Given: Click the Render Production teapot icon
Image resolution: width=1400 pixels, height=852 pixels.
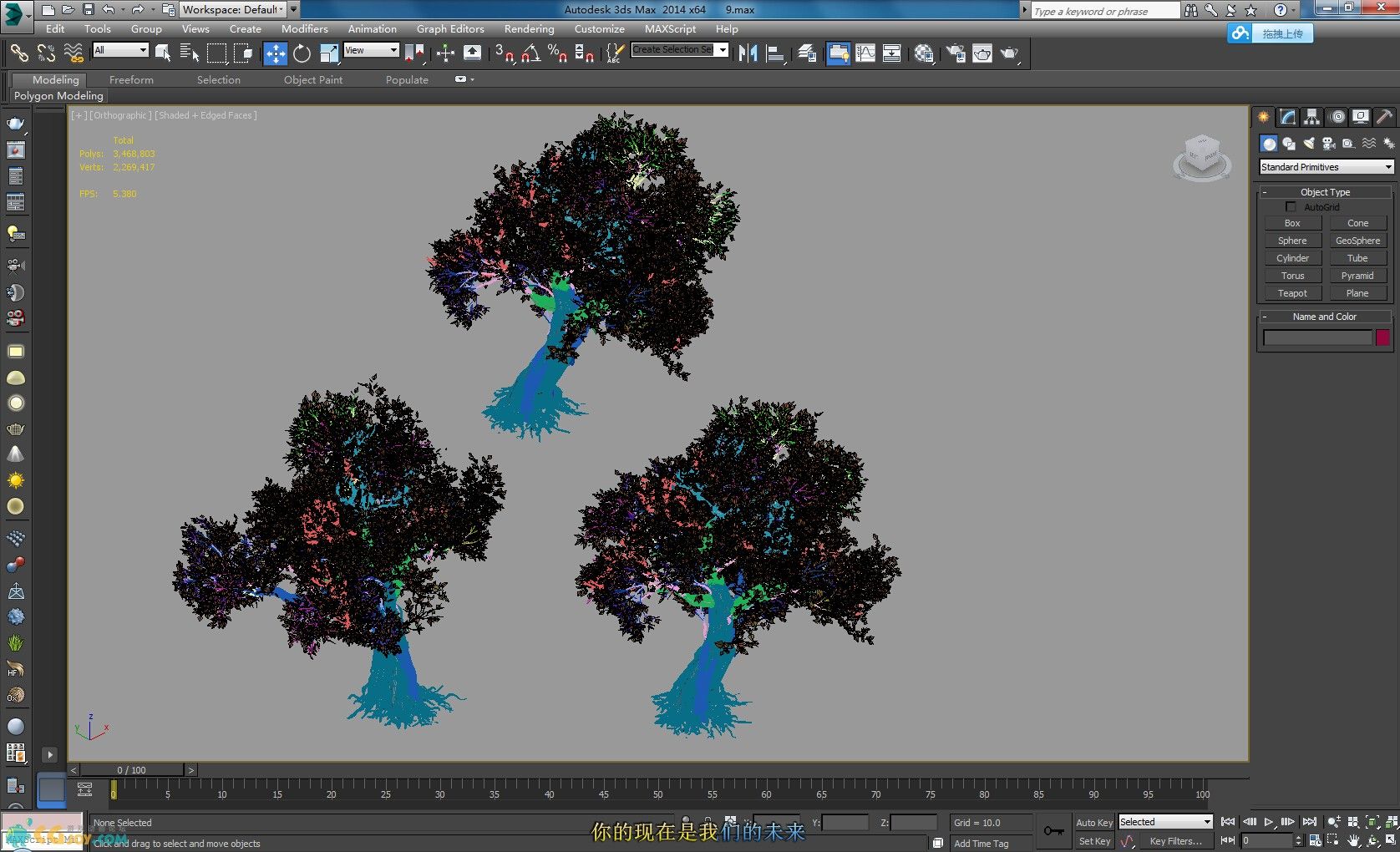Looking at the screenshot, I should 1010,53.
